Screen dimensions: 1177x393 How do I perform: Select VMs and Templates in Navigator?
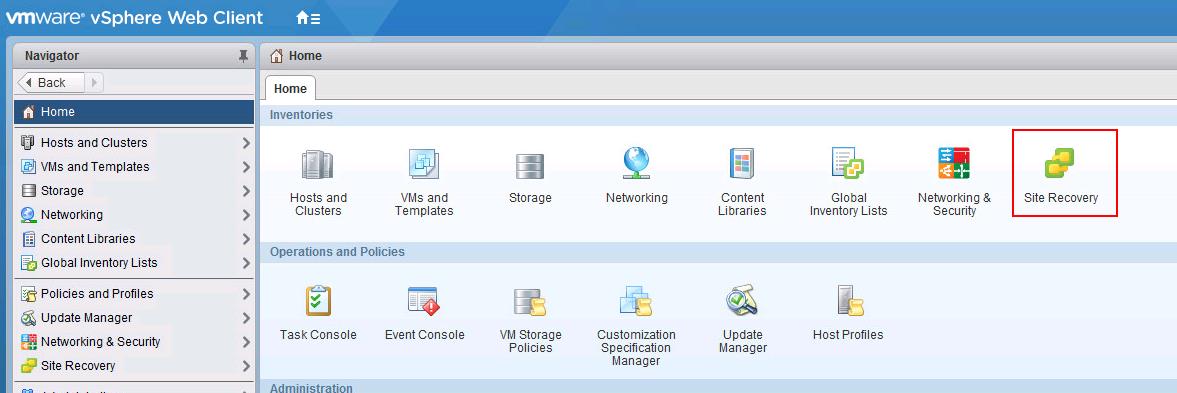134,166
